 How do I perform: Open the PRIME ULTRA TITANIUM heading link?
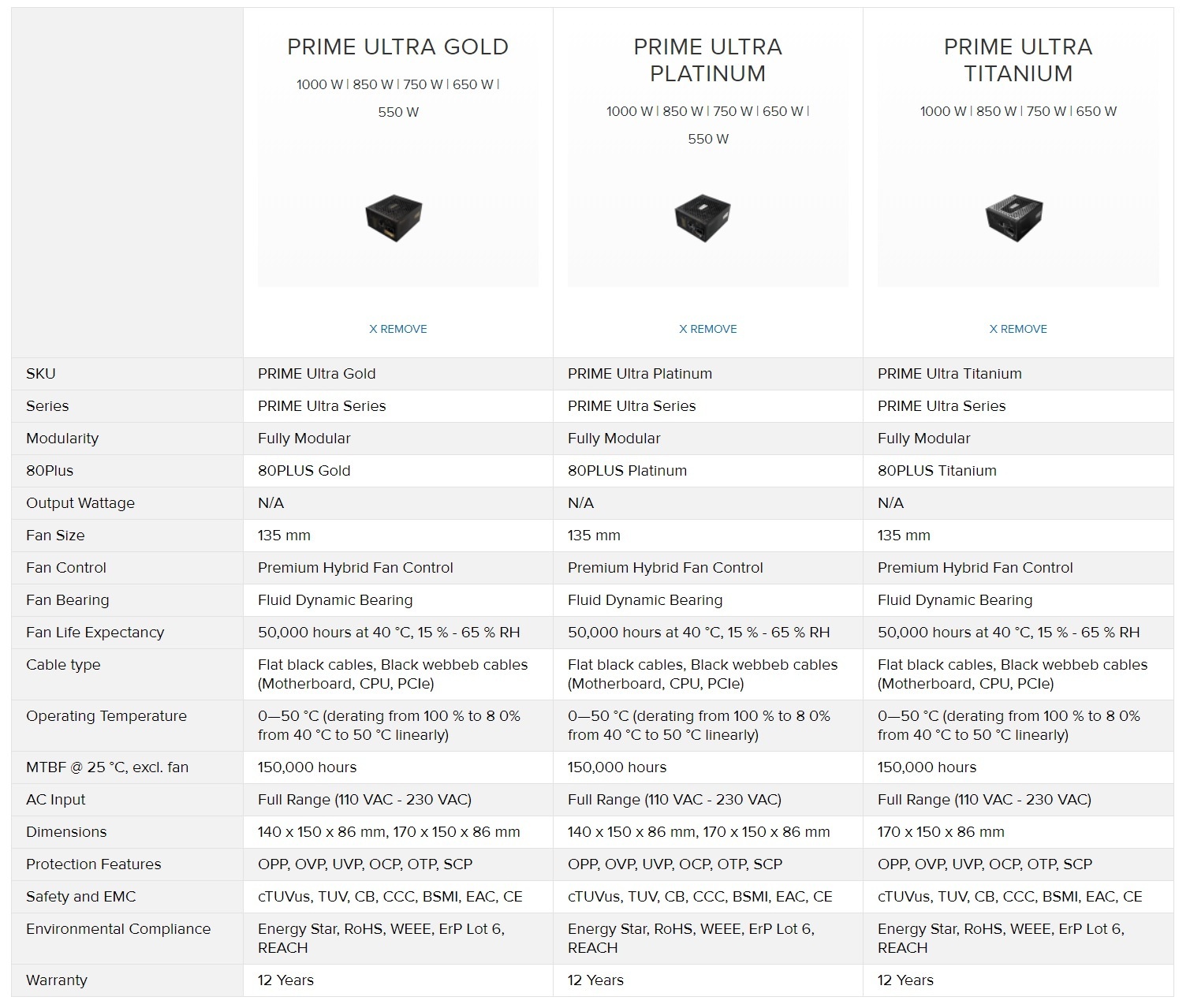point(1017,60)
